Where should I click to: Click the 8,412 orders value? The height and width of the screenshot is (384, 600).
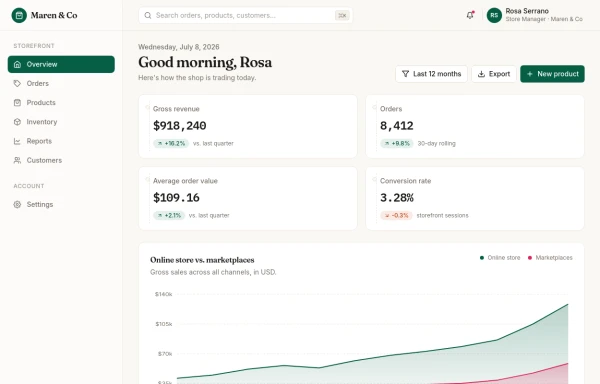point(396,125)
